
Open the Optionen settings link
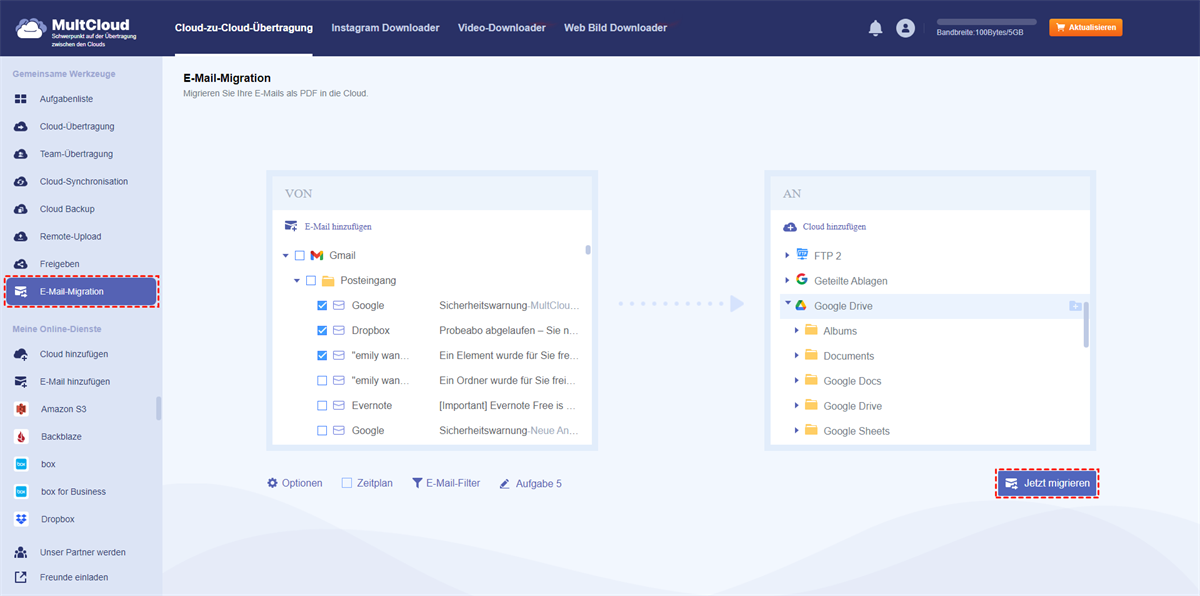[295, 483]
